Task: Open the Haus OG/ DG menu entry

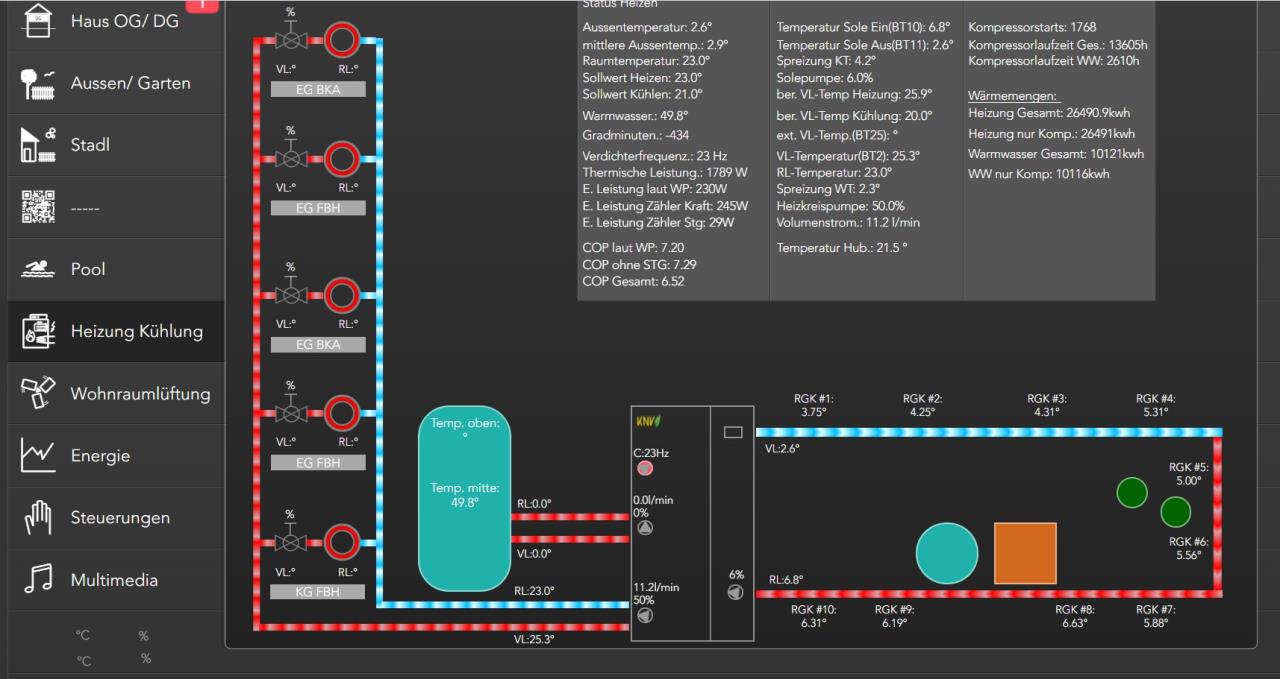Action: [124, 21]
